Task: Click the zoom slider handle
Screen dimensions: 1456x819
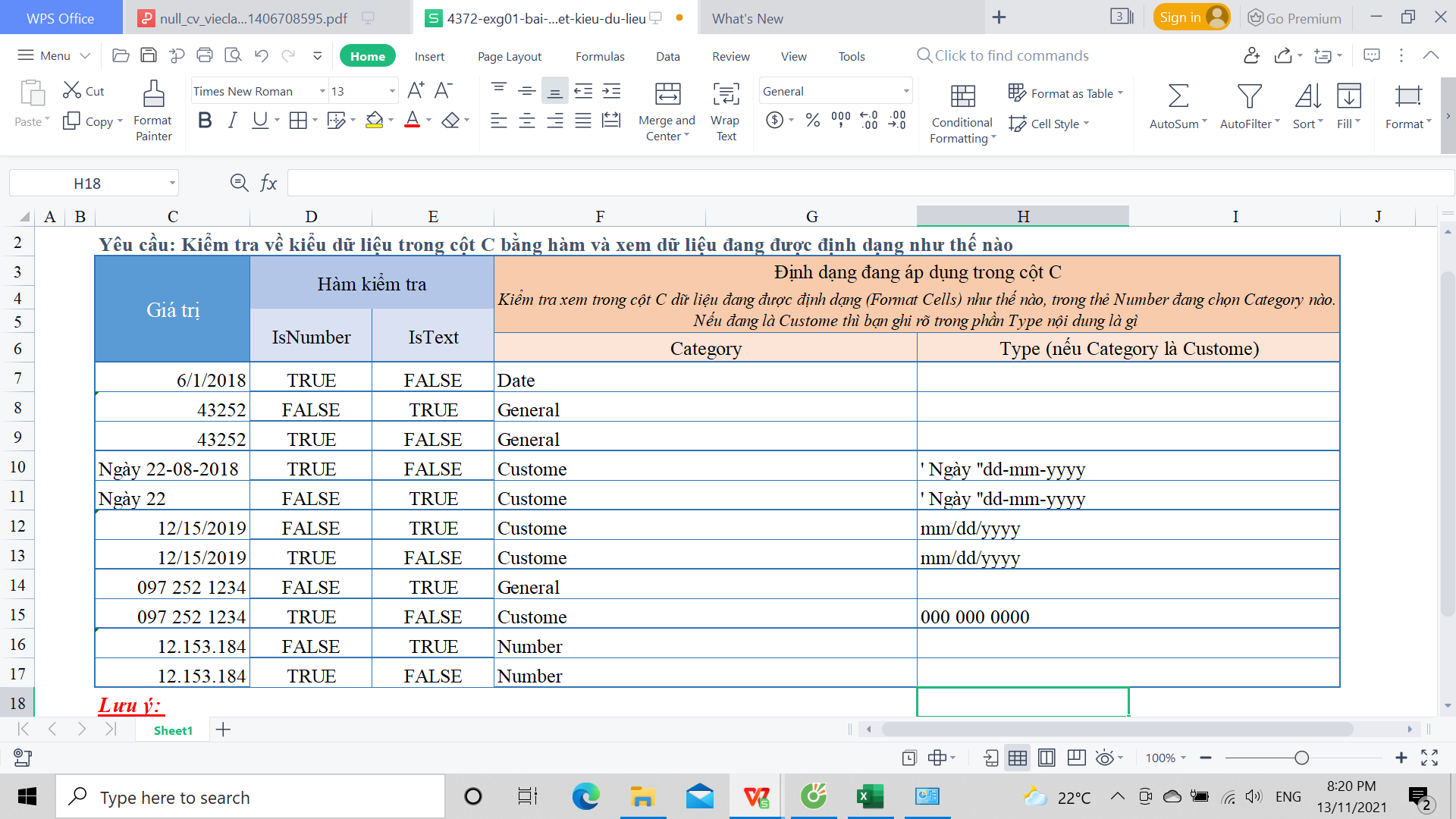Action: (1301, 758)
